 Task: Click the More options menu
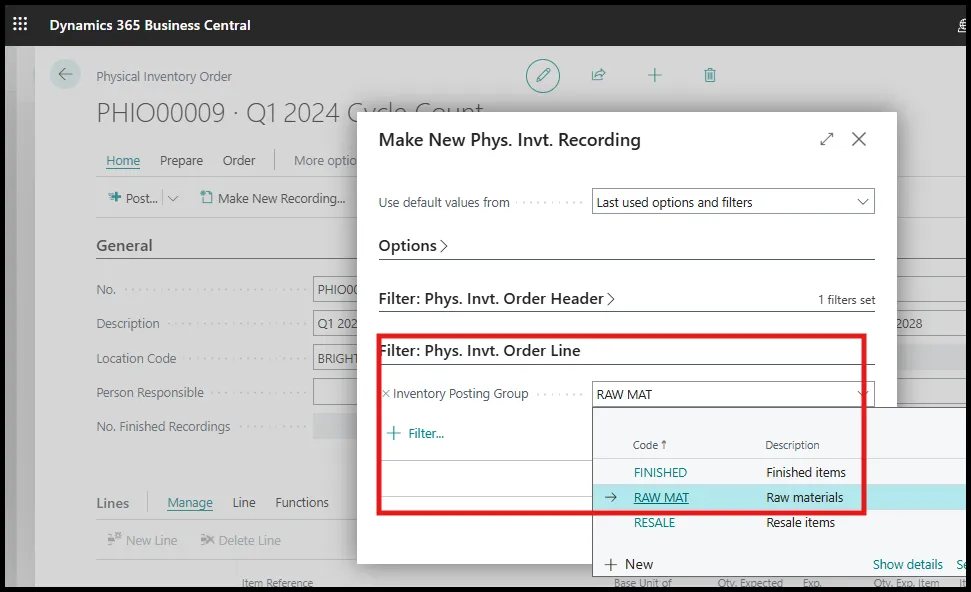click(325, 160)
